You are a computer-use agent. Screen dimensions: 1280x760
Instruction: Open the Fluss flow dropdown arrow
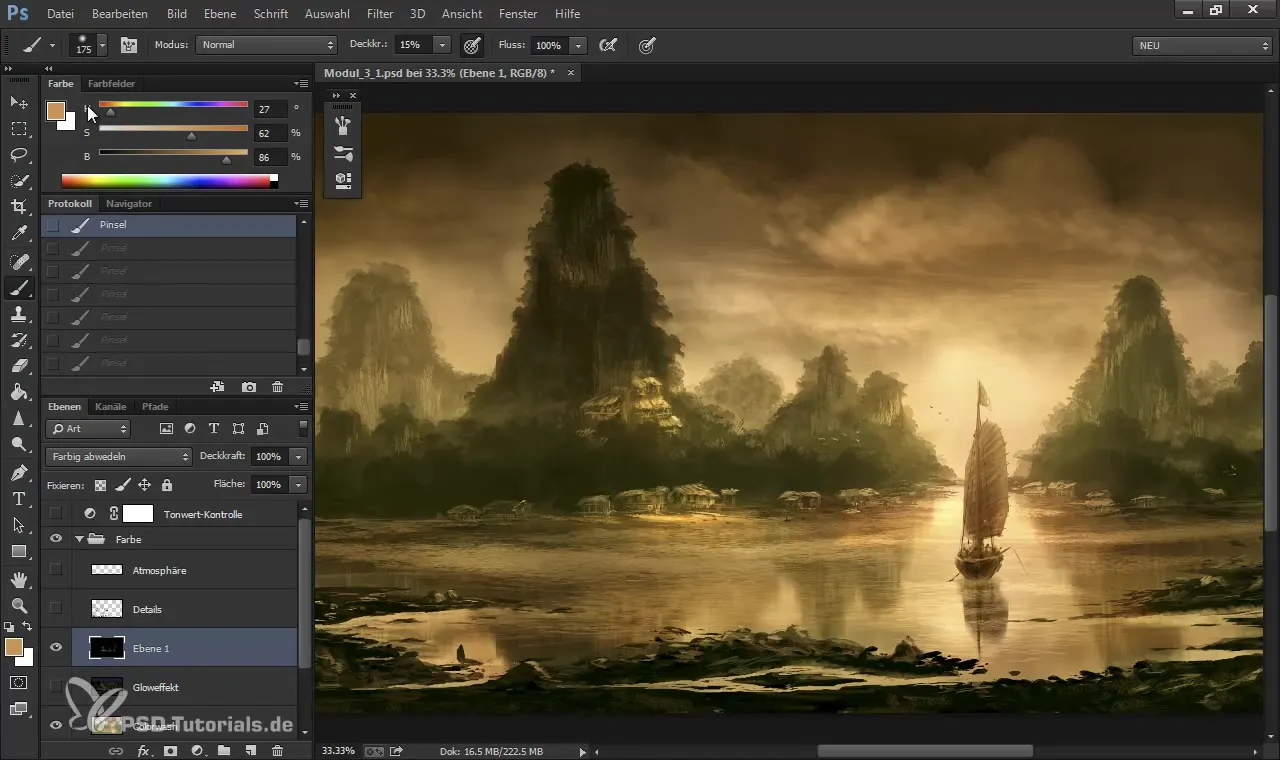tap(578, 45)
